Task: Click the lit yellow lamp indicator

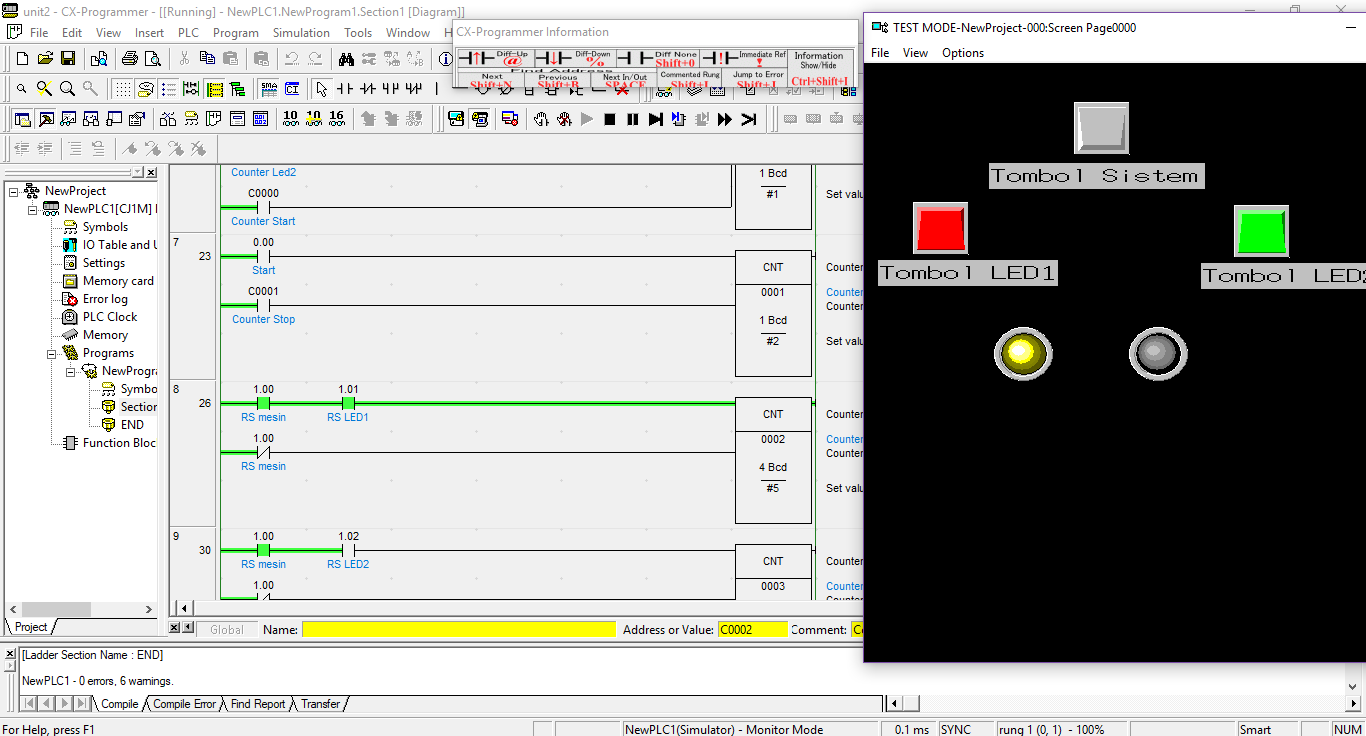Action: (1022, 353)
